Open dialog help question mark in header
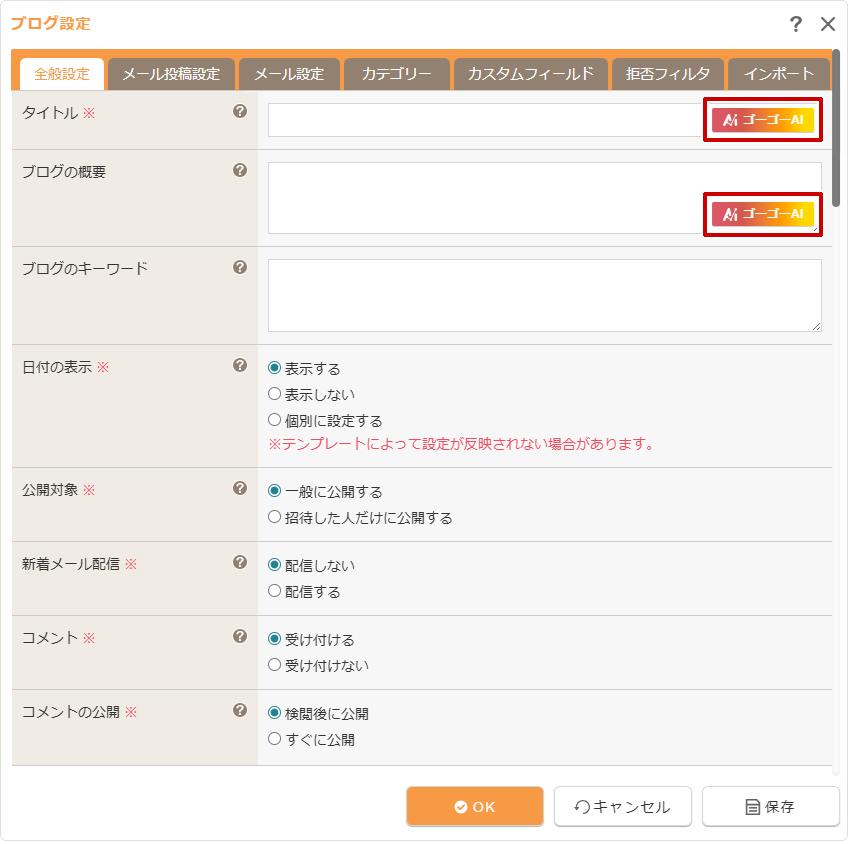848x844 pixels. (x=796, y=25)
